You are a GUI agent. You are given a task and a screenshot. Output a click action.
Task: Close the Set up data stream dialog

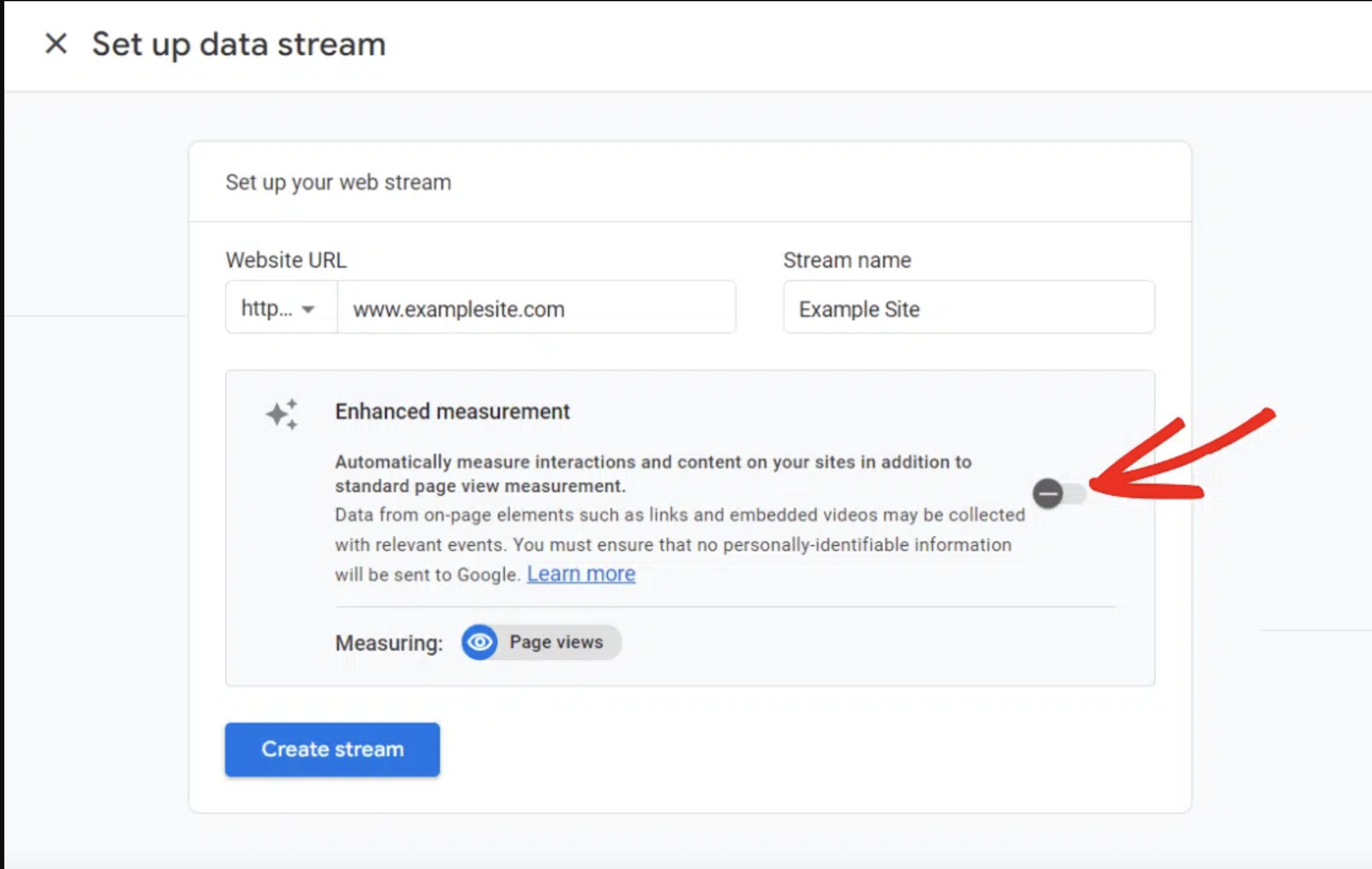point(56,44)
